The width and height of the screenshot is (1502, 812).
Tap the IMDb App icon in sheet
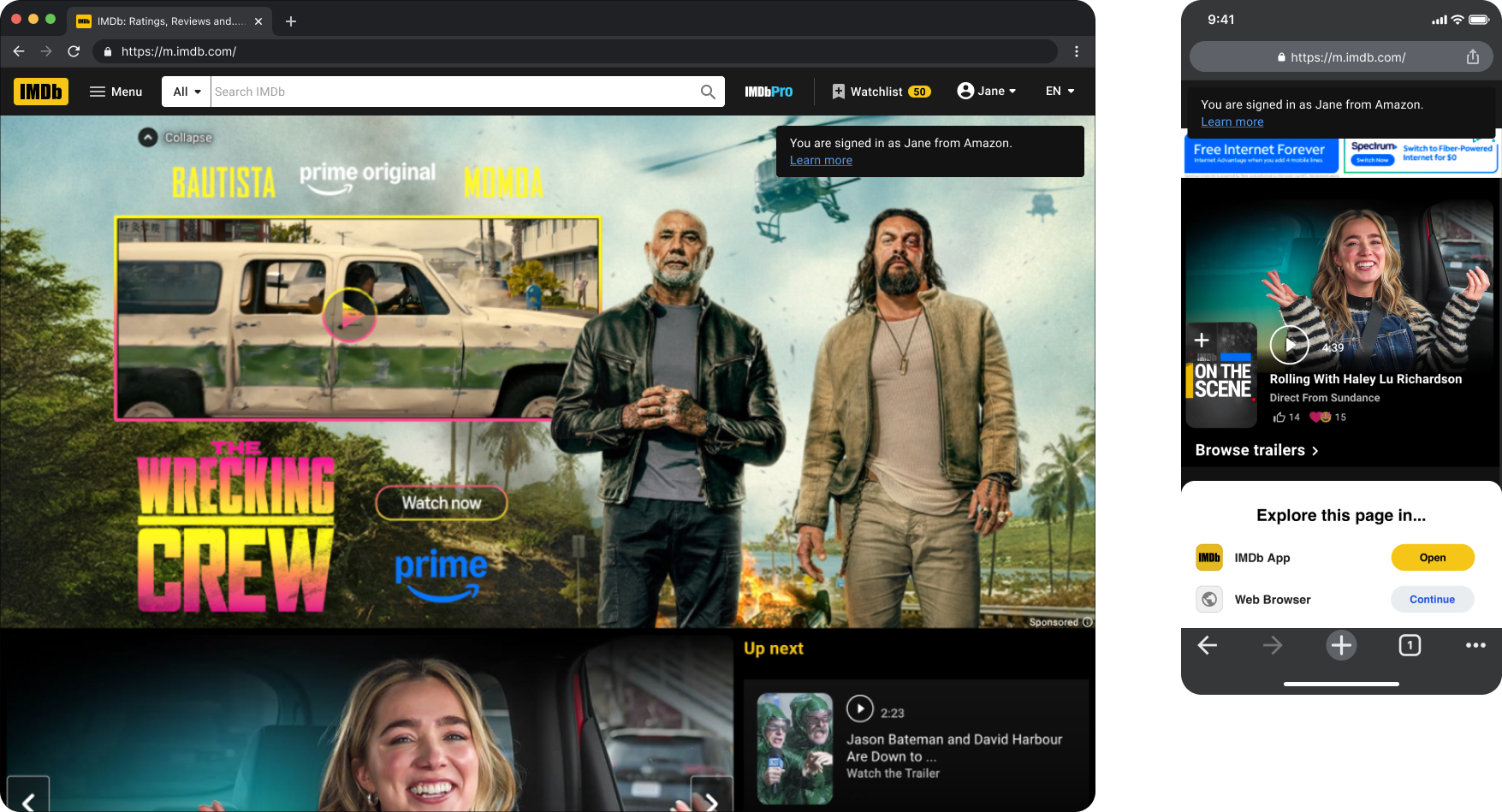pos(1209,558)
